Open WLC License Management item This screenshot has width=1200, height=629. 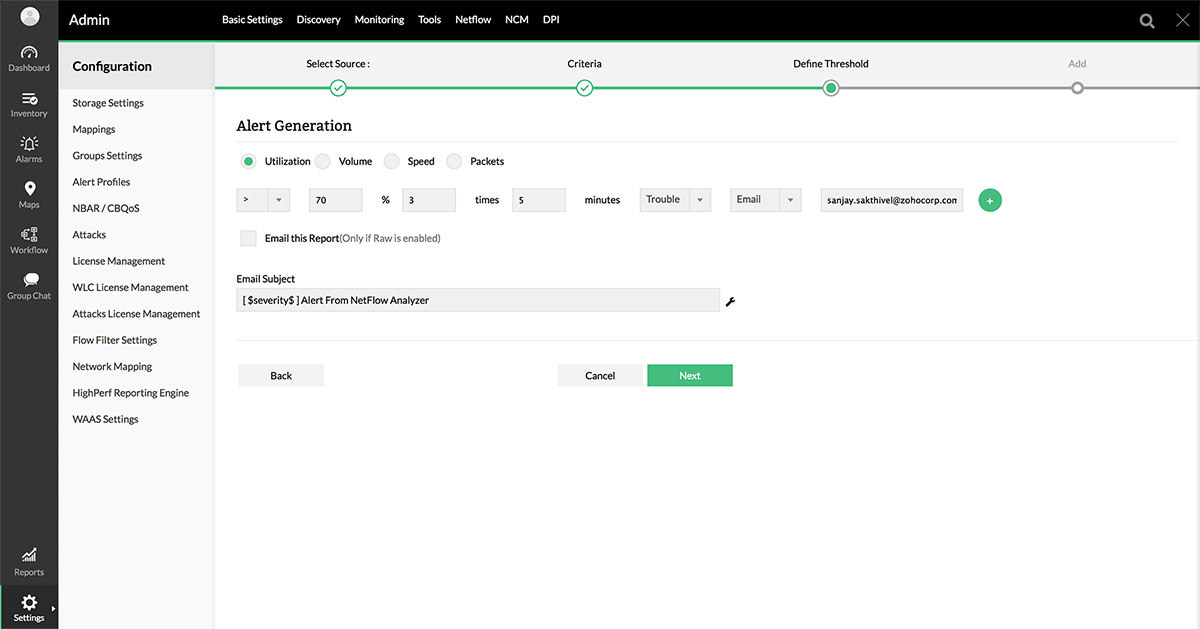click(x=130, y=288)
